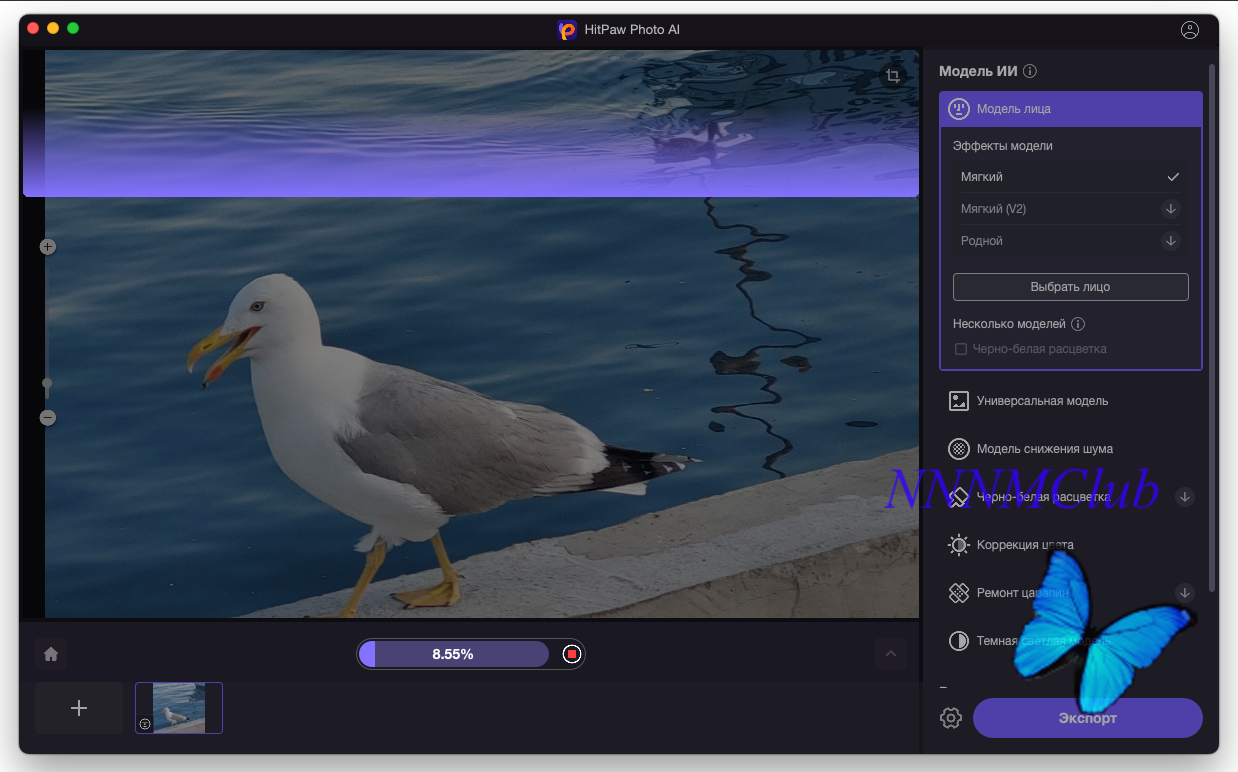Select the Мягкий model effect
Image resolution: width=1238 pixels, height=772 pixels.
click(x=1069, y=177)
